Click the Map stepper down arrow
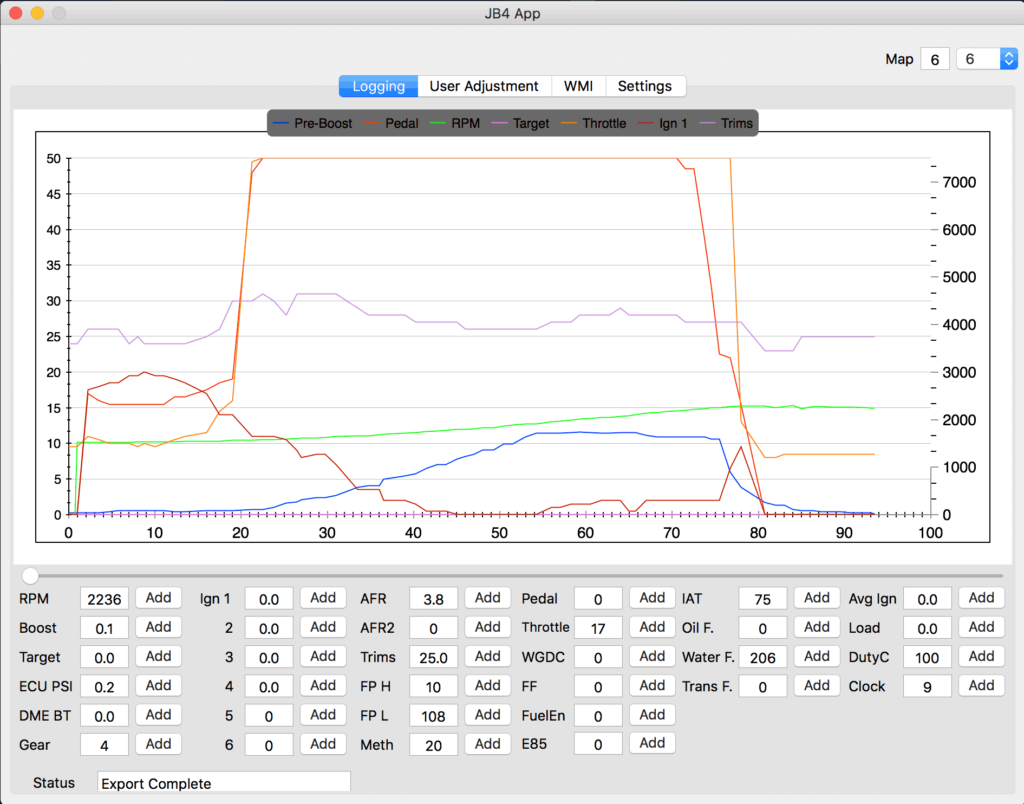Screen dimensions: 1024x804 1009,64
